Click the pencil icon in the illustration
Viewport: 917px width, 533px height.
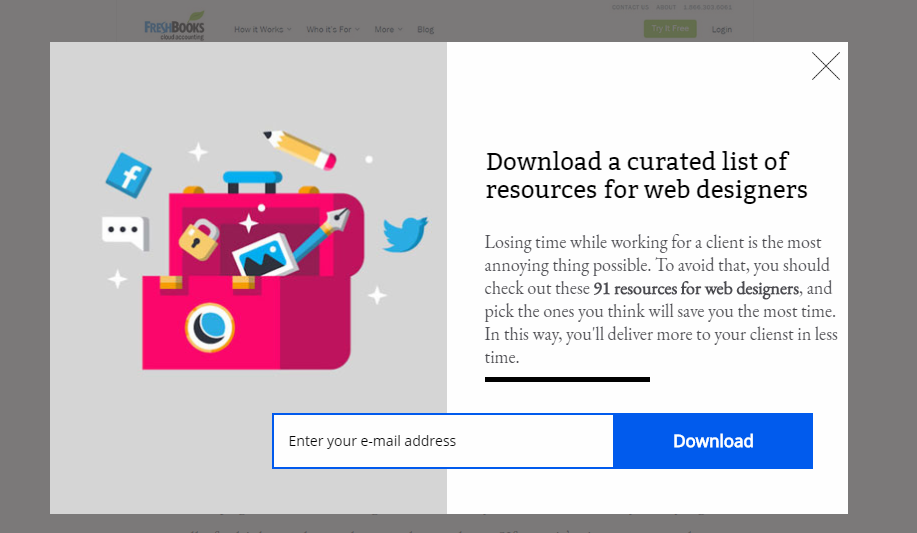[300, 150]
